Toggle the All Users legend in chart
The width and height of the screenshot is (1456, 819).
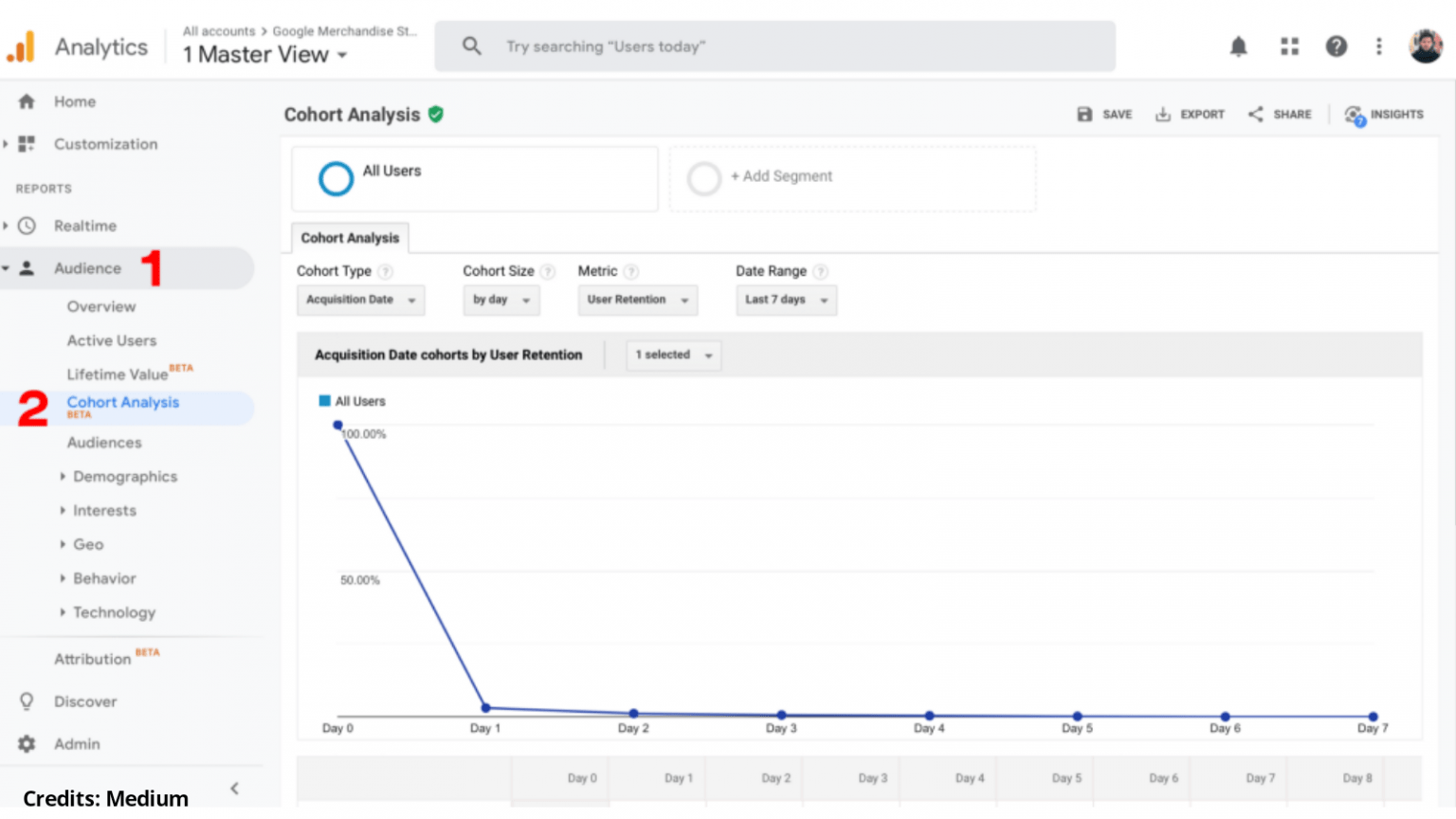pos(352,401)
